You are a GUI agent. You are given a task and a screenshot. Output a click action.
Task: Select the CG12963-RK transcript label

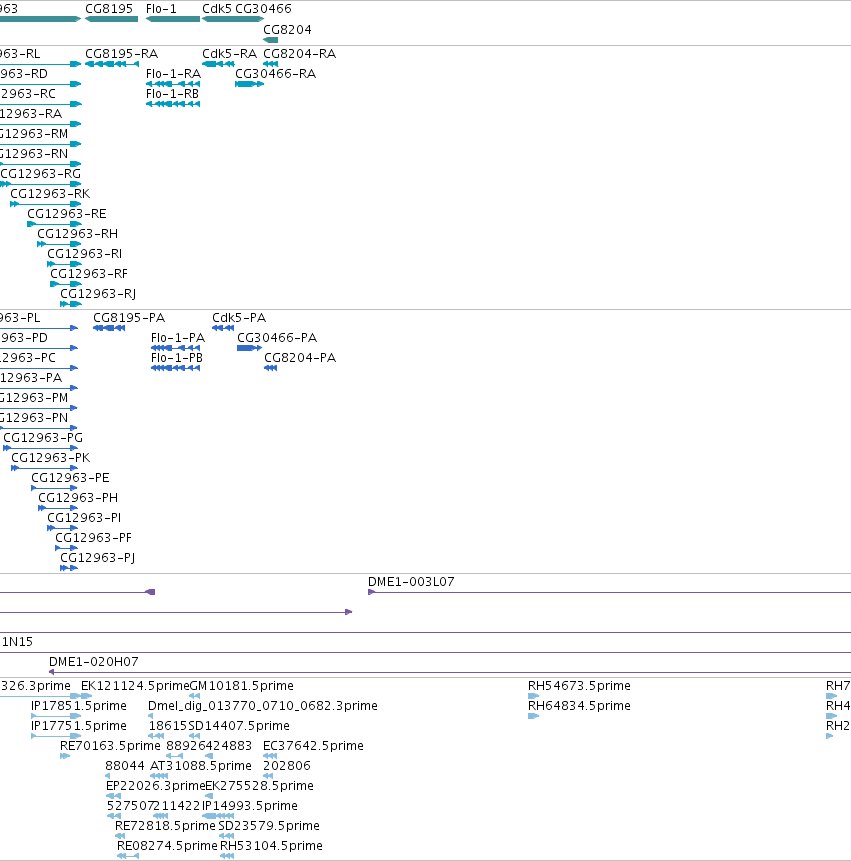[50, 194]
